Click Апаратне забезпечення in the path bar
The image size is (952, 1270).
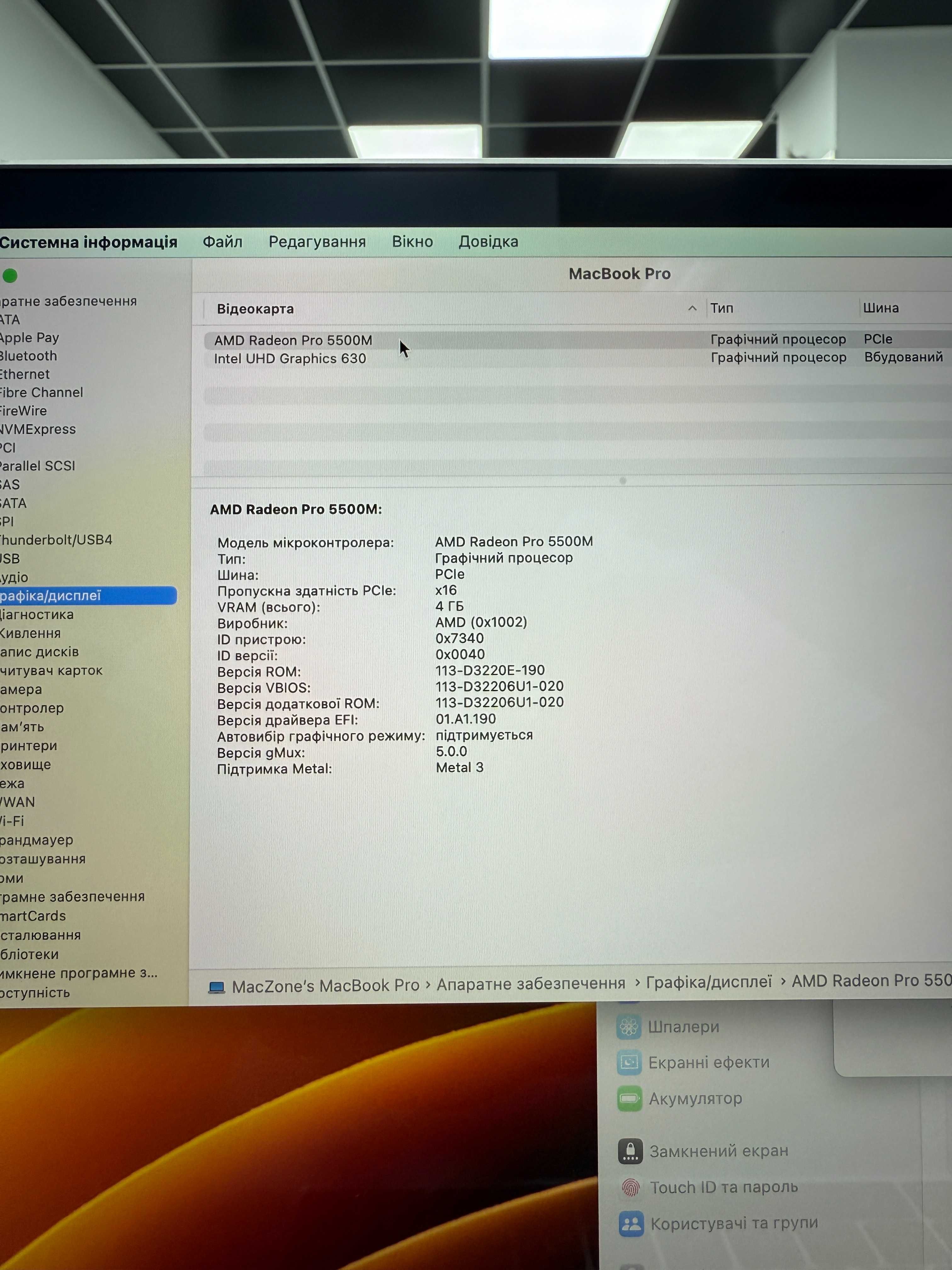(531, 984)
